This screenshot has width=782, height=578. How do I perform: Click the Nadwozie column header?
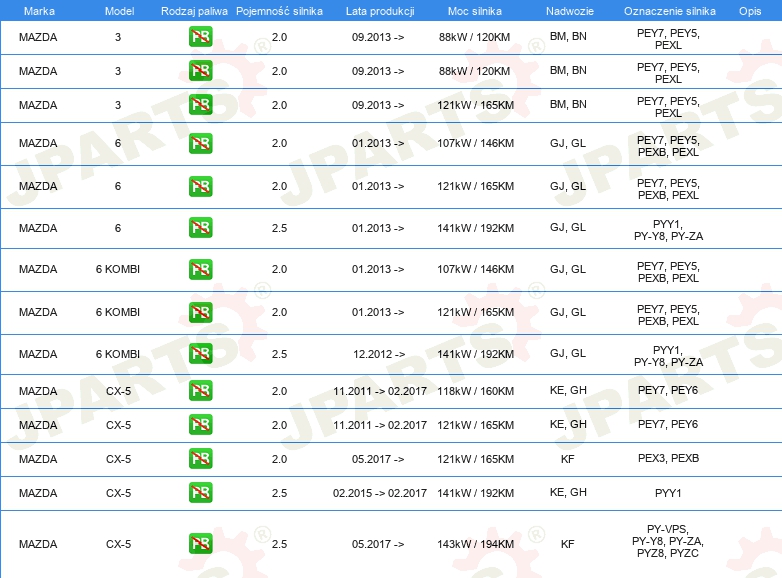click(x=570, y=11)
